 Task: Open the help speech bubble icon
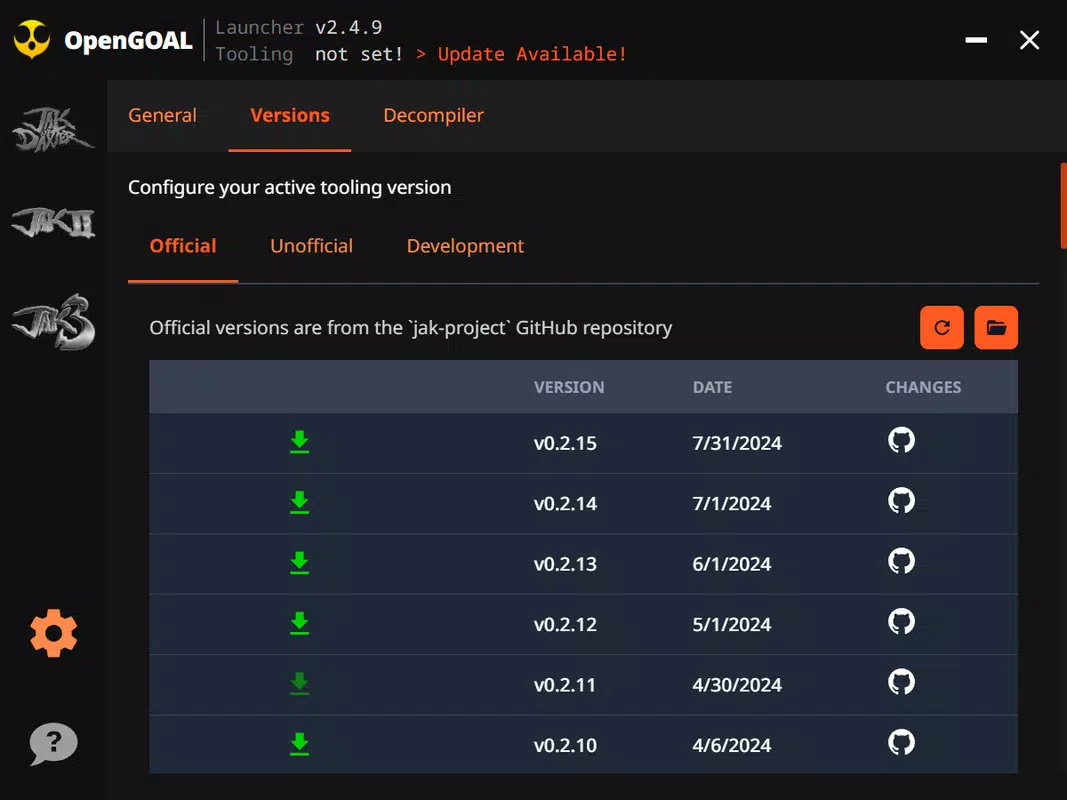[53, 744]
